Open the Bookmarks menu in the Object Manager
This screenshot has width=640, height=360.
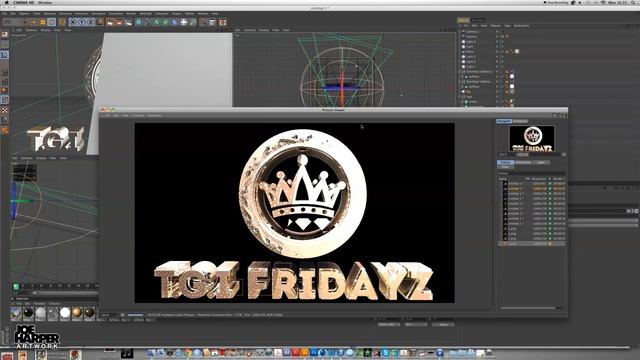[x=522, y=26]
